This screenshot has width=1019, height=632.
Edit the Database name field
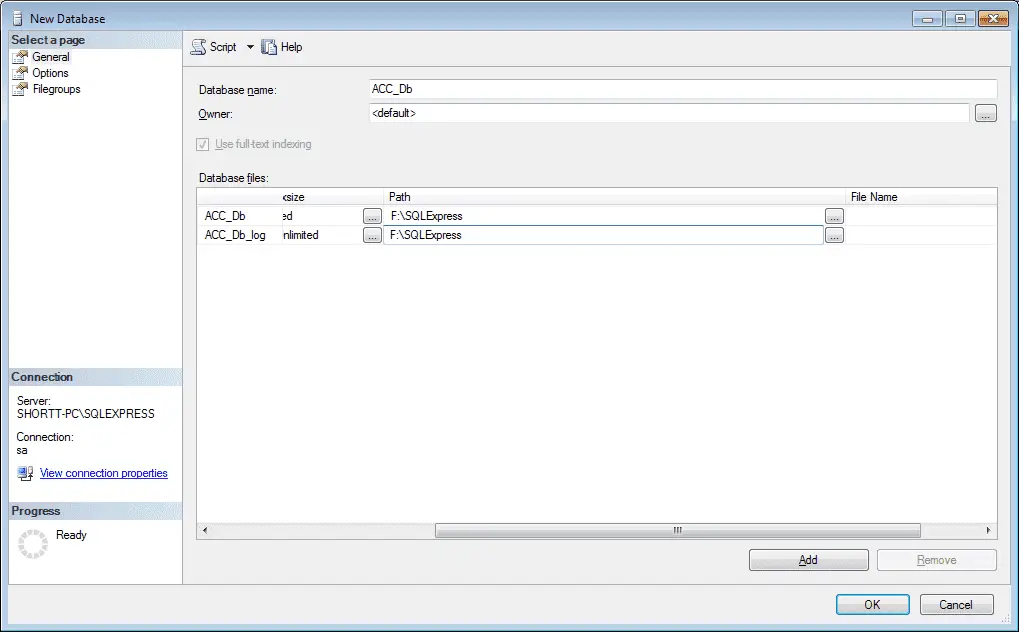tap(682, 89)
